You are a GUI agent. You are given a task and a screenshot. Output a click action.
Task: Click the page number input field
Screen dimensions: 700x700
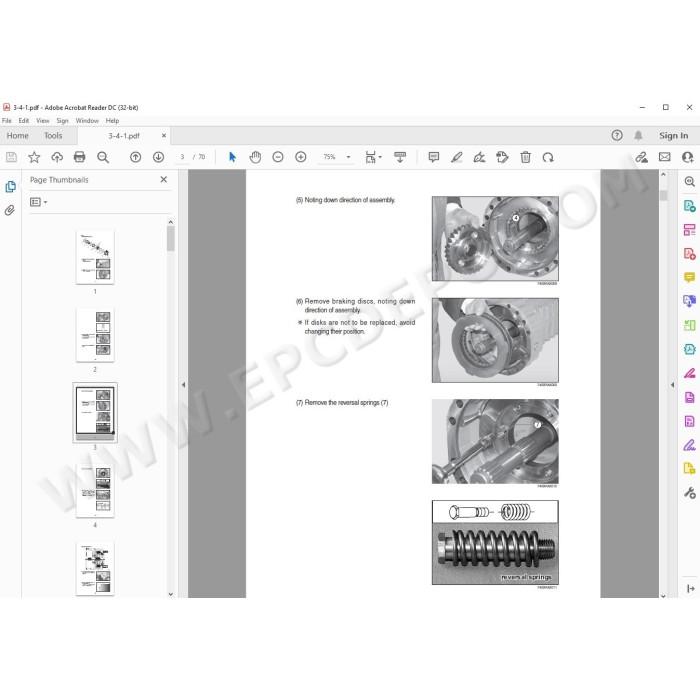click(182, 157)
